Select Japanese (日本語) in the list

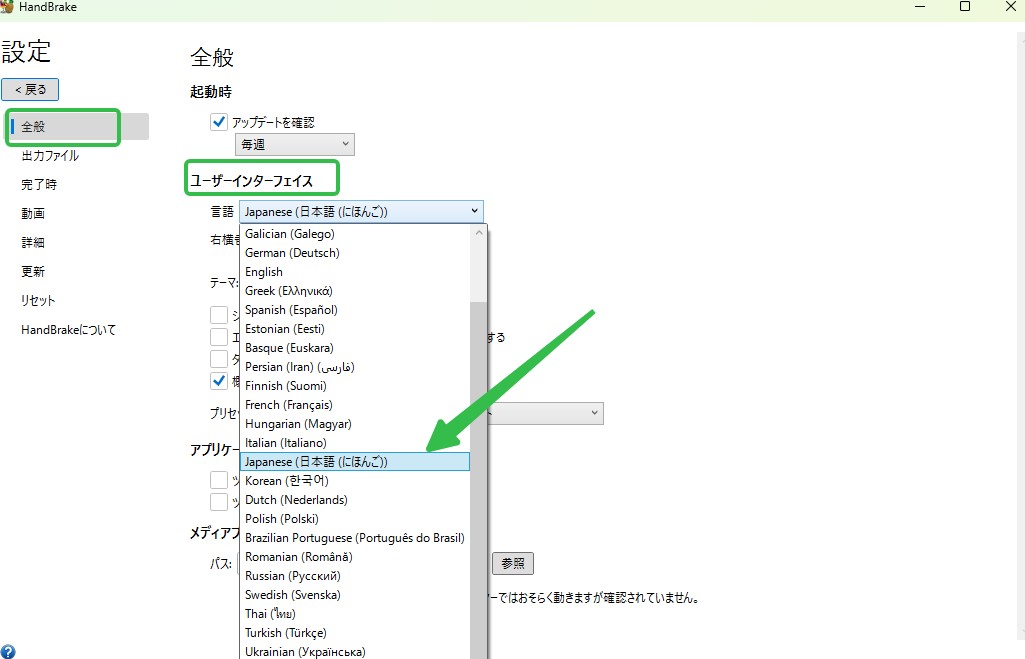click(x=355, y=462)
